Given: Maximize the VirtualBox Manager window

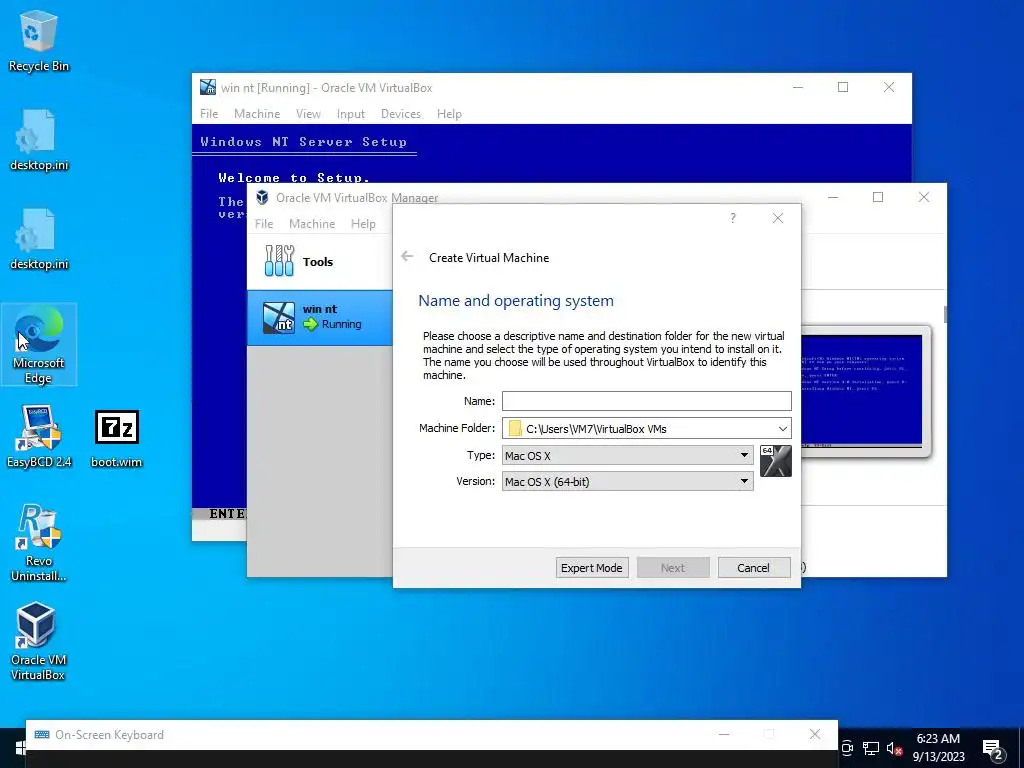Looking at the screenshot, I should click(878, 197).
